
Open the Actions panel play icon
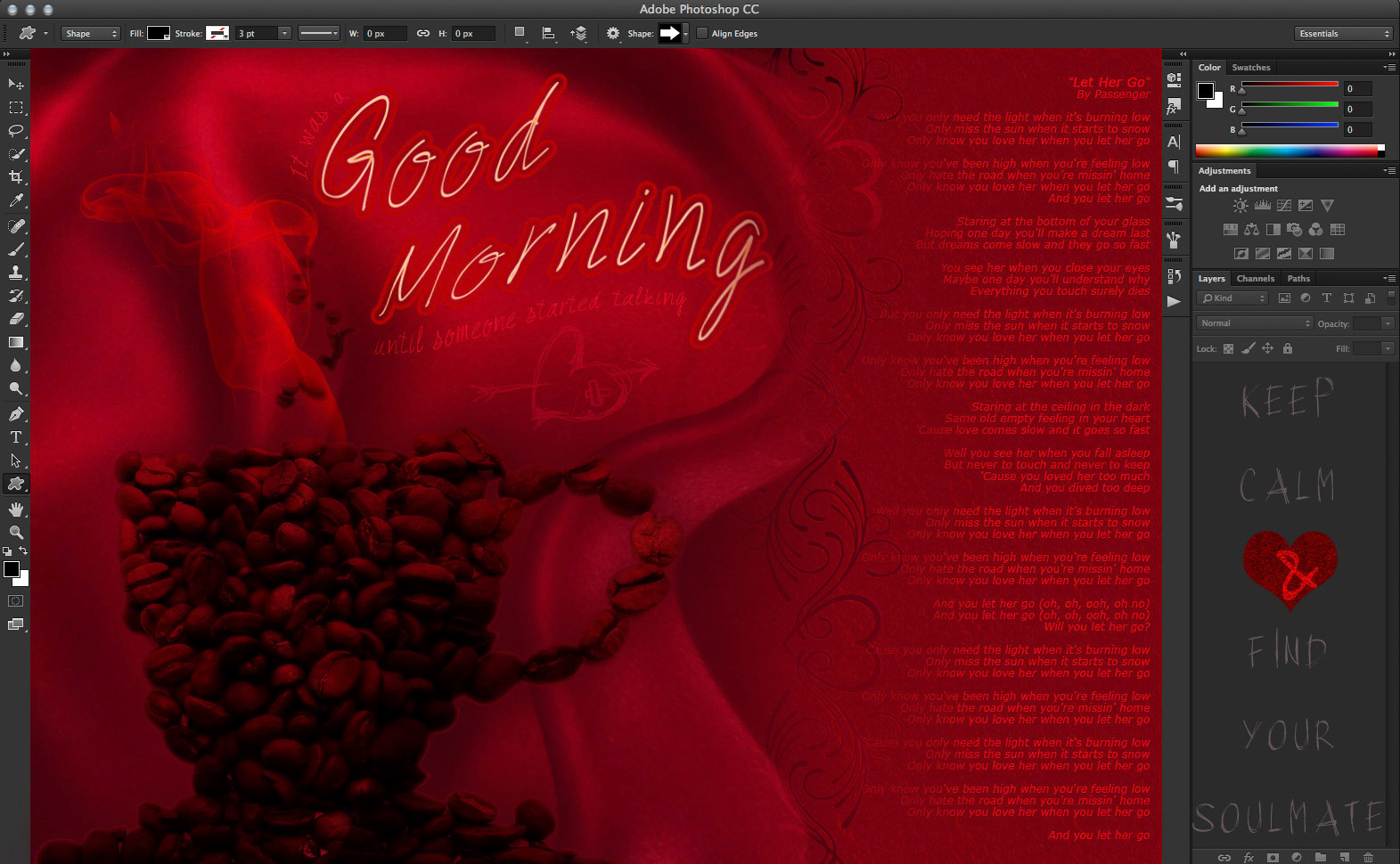pyautogui.click(x=1174, y=301)
